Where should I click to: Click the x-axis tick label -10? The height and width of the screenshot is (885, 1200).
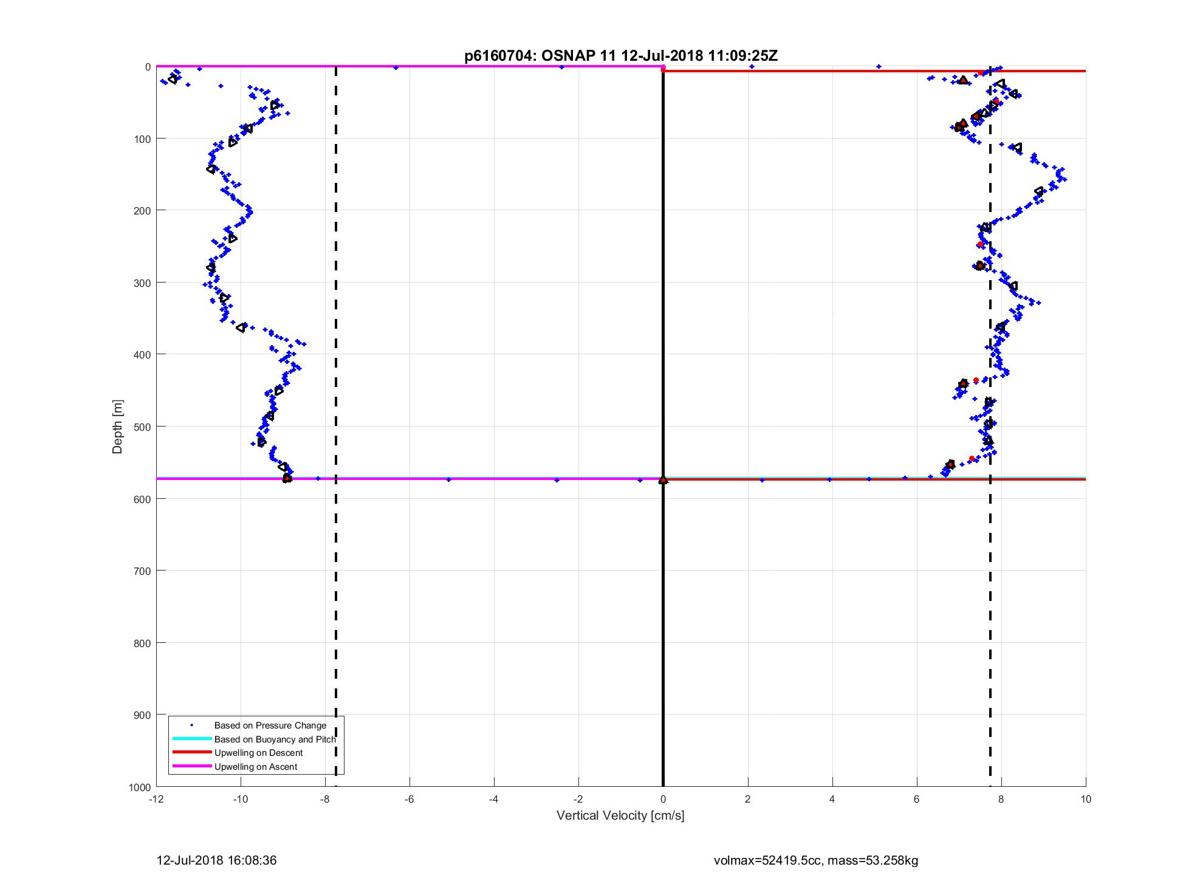tap(240, 799)
